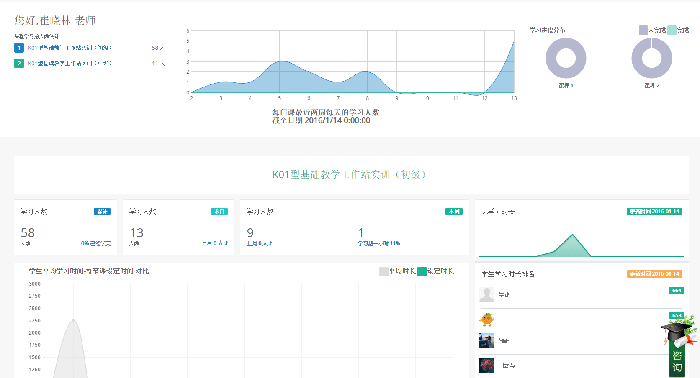Toggle the teal legend swatch above donut charts
The width and height of the screenshot is (700, 378).
tap(672, 30)
